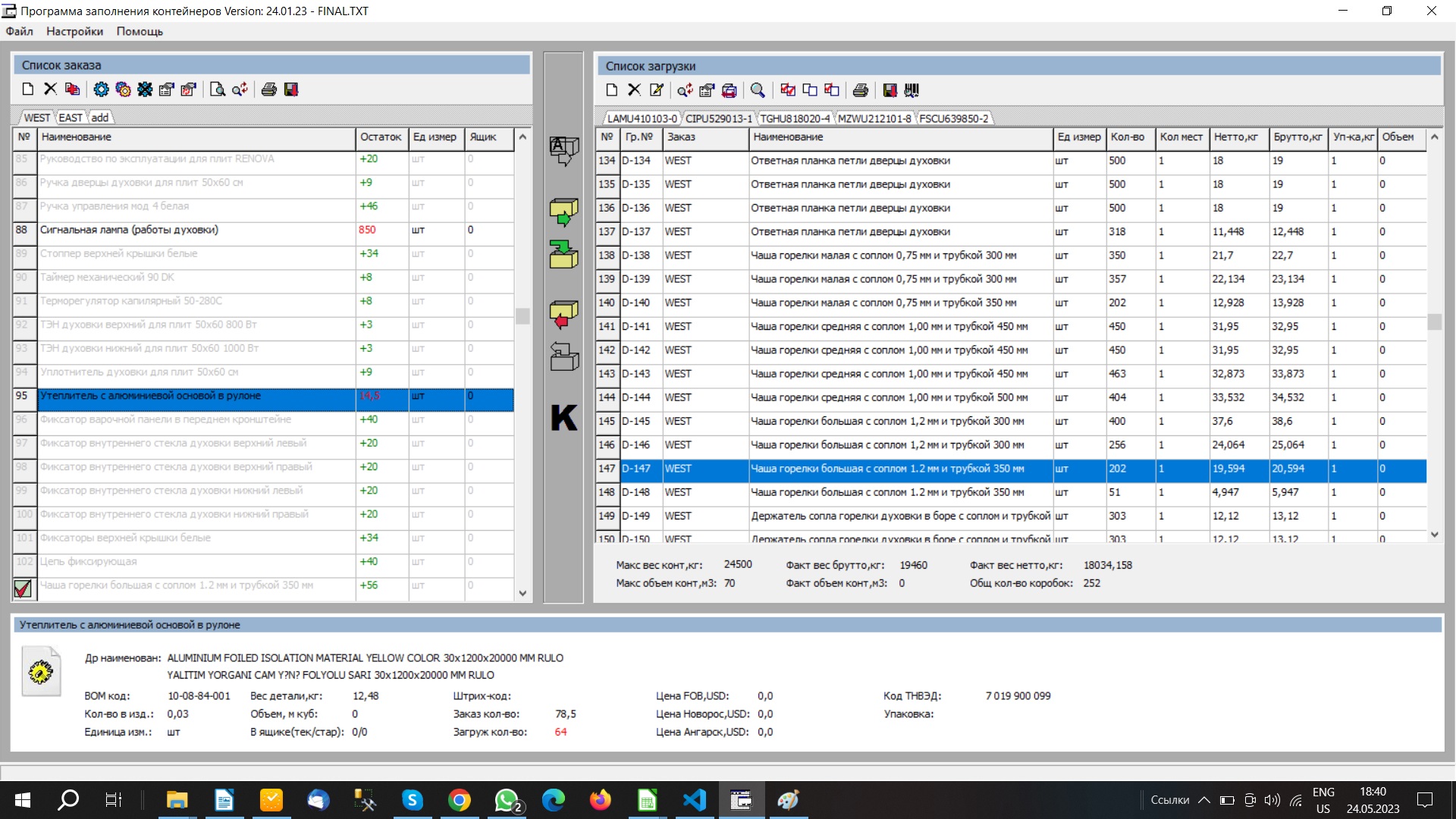Click the green arrow move-to-container icon
This screenshot has width=1456, height=819.
tap(563, 212)
